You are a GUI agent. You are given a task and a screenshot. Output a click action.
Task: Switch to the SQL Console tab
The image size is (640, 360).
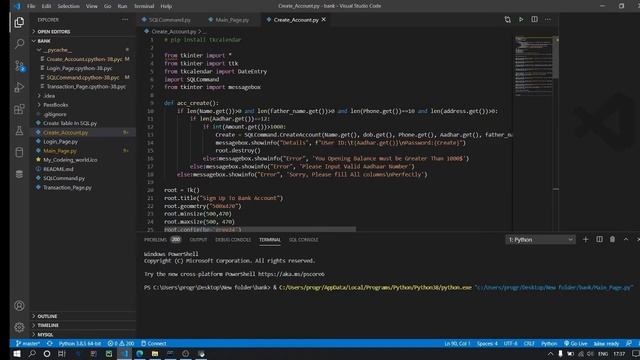click(304, 240)
